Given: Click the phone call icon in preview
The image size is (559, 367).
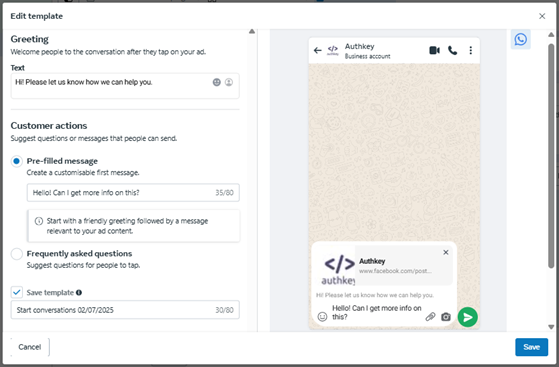Looking at the screenshot, I should [x=452, y=50].
